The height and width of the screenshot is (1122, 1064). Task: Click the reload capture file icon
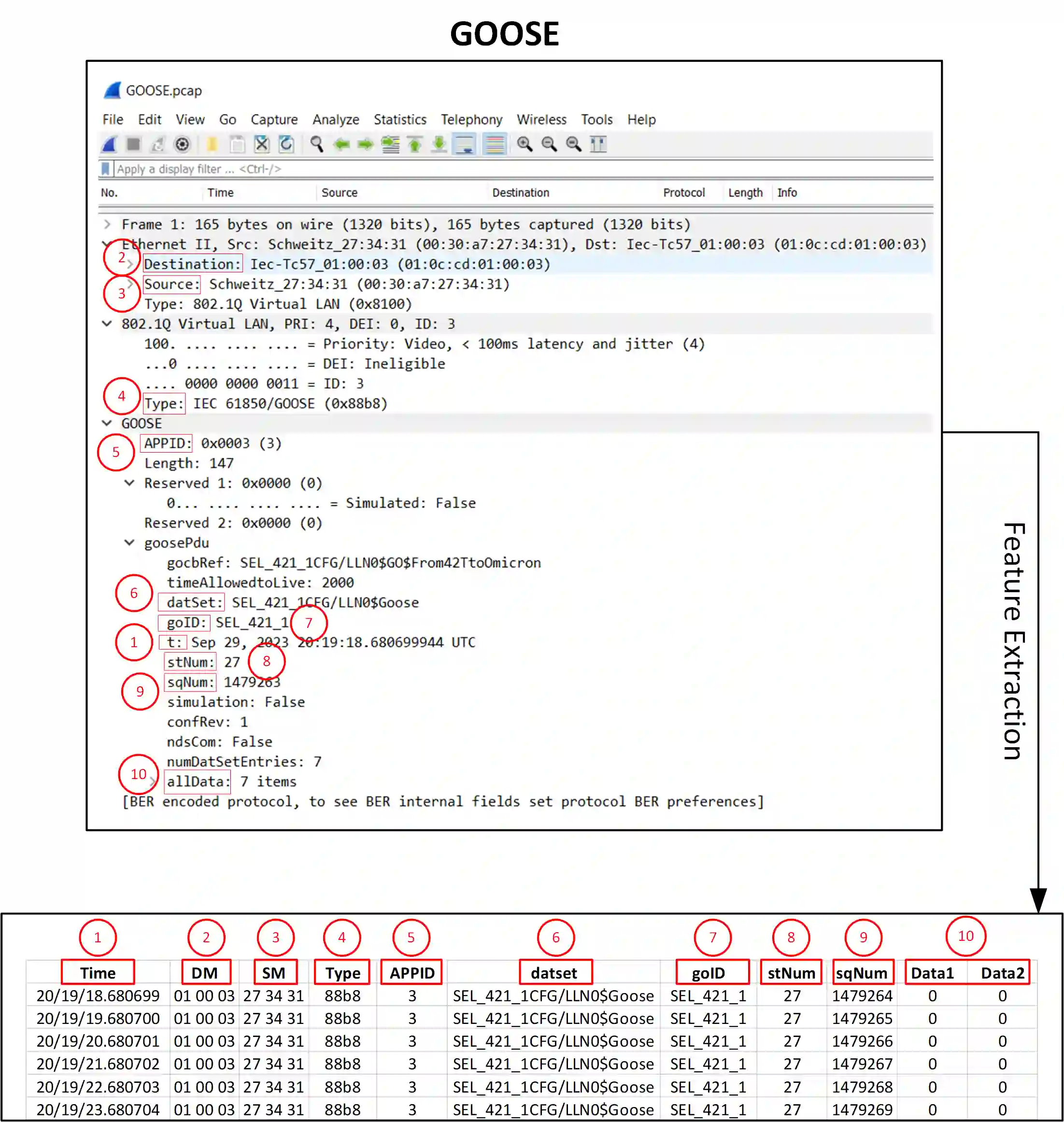point(286,144)
